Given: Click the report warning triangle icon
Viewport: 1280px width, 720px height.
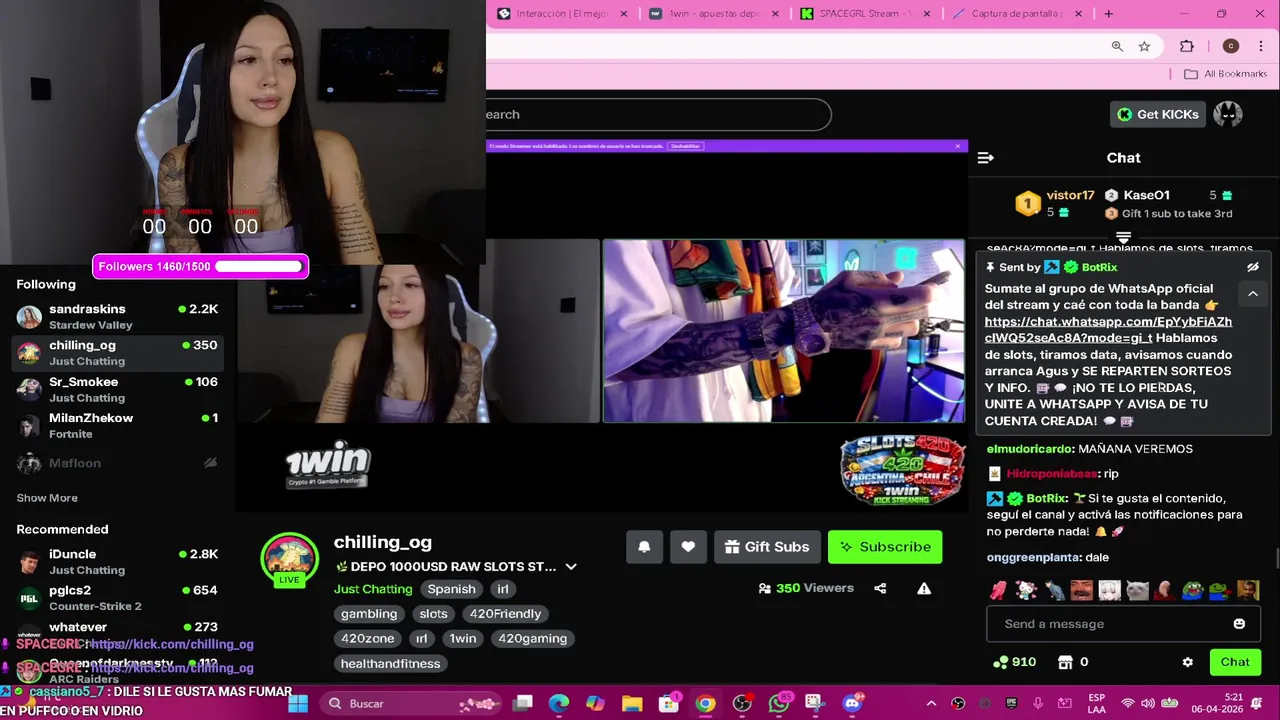Looking at the screenshot, I should (924, 588).
